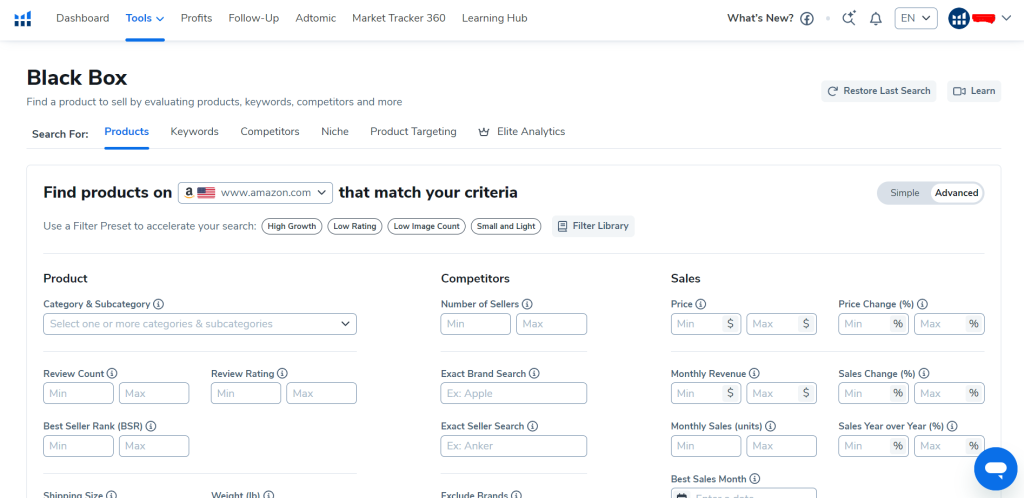The image size is (1024, 498).
Task: Open Follow-Up in the top nav
Action: (253, 18)
